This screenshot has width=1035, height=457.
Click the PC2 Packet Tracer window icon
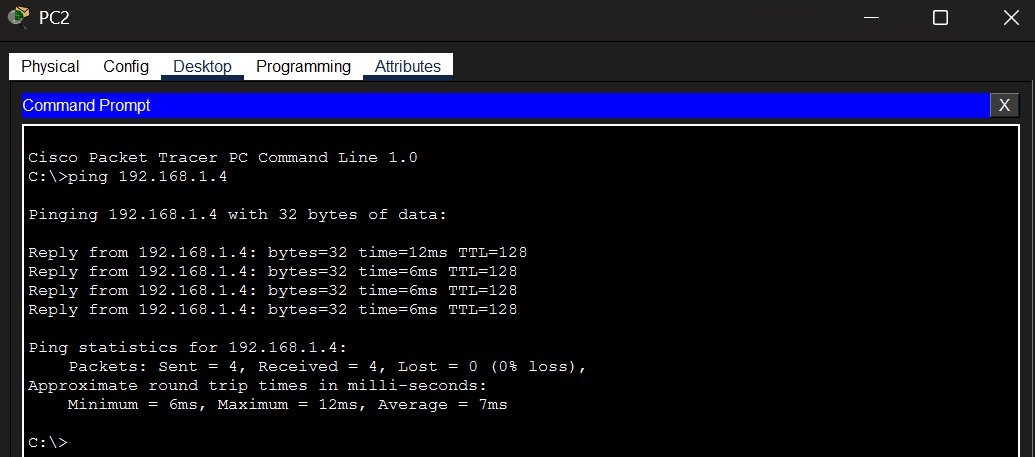click(x=18, y=17)
